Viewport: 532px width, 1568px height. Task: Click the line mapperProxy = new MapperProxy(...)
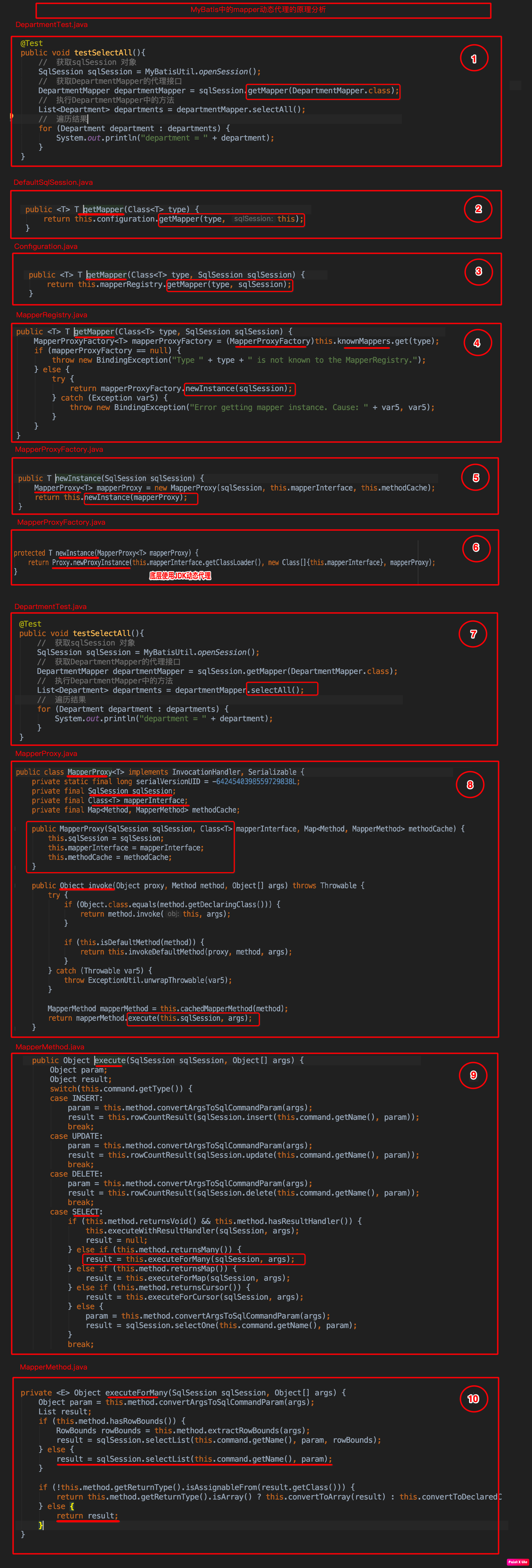click(235, 488)
